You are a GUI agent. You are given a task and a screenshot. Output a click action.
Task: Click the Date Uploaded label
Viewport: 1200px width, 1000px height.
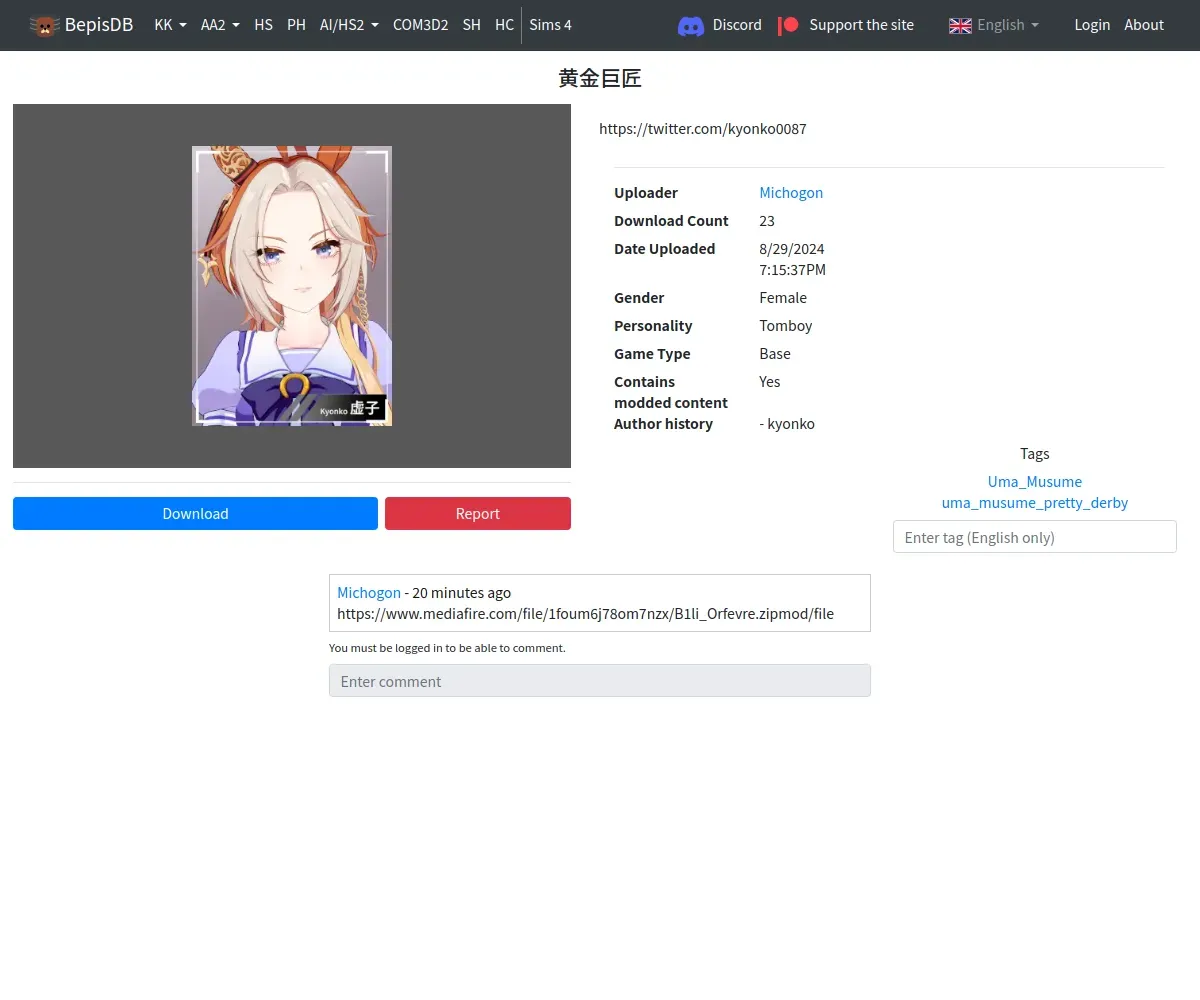coord(665,249)
